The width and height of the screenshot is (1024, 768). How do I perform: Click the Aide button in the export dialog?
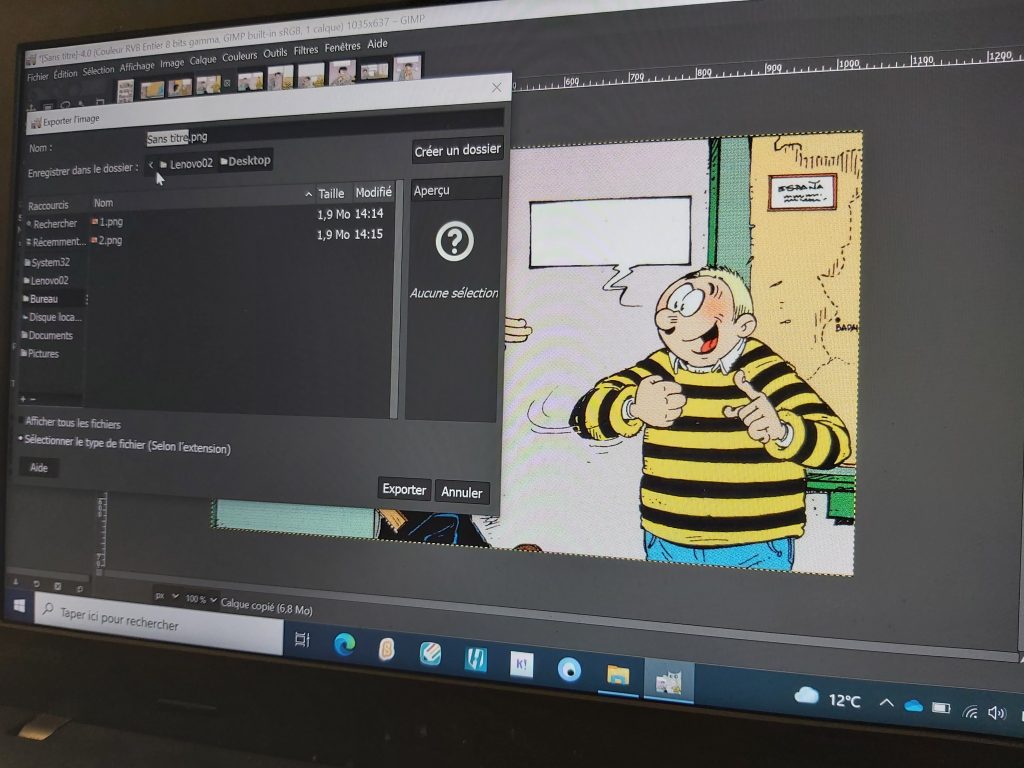pos(39,468)
